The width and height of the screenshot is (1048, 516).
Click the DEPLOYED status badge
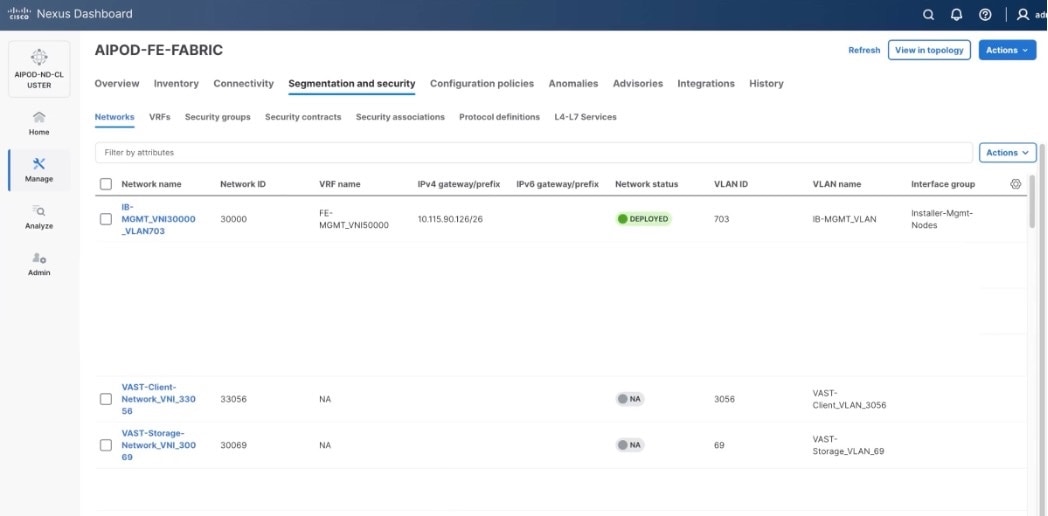[x=643, y=219]
